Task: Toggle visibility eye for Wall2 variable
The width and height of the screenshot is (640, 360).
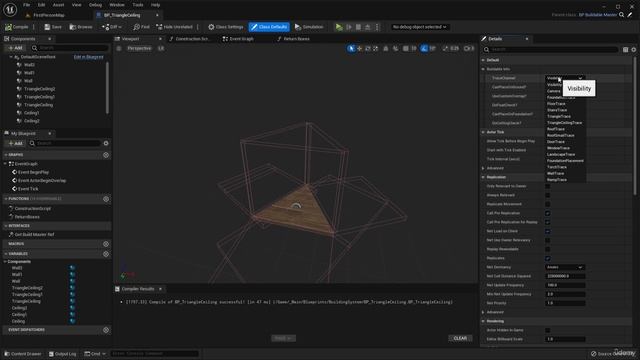Action: tap(72, 268)
